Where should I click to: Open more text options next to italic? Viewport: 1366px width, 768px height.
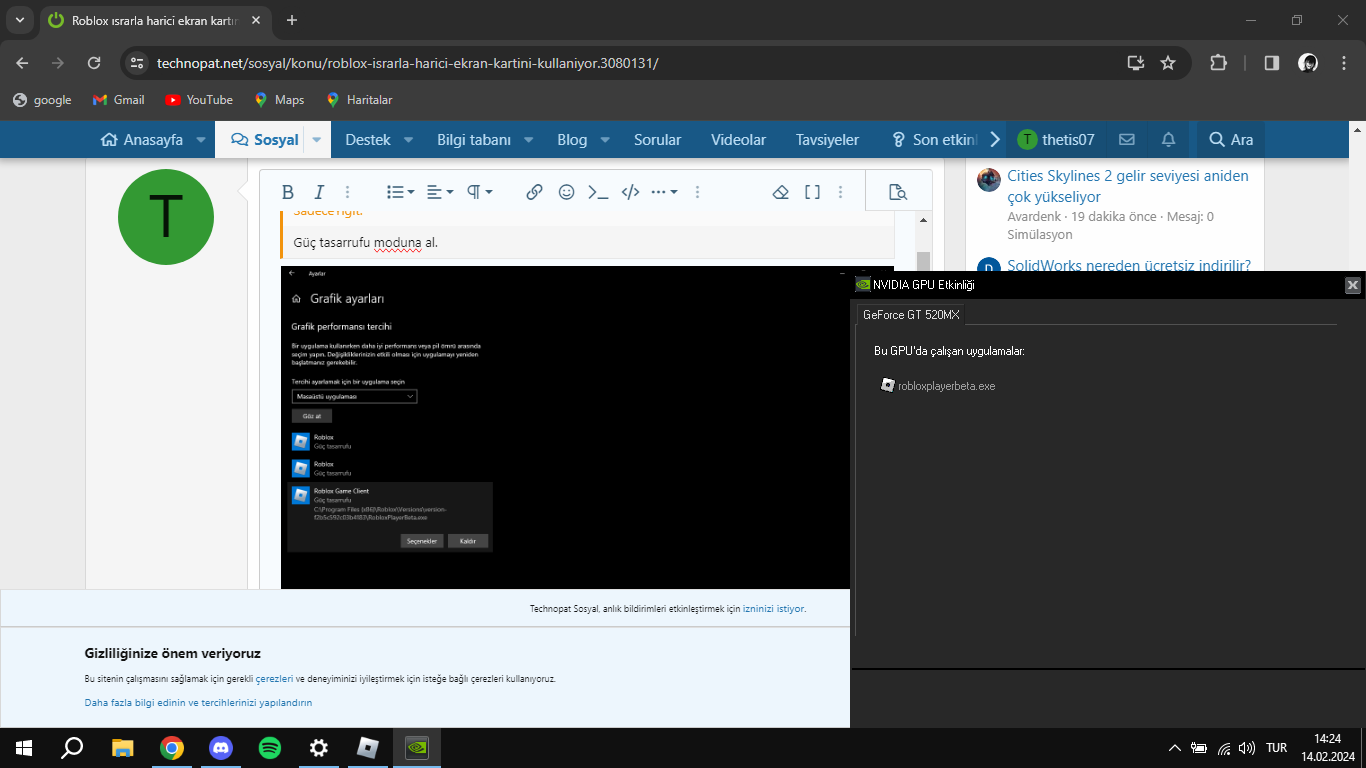point(348,192)
